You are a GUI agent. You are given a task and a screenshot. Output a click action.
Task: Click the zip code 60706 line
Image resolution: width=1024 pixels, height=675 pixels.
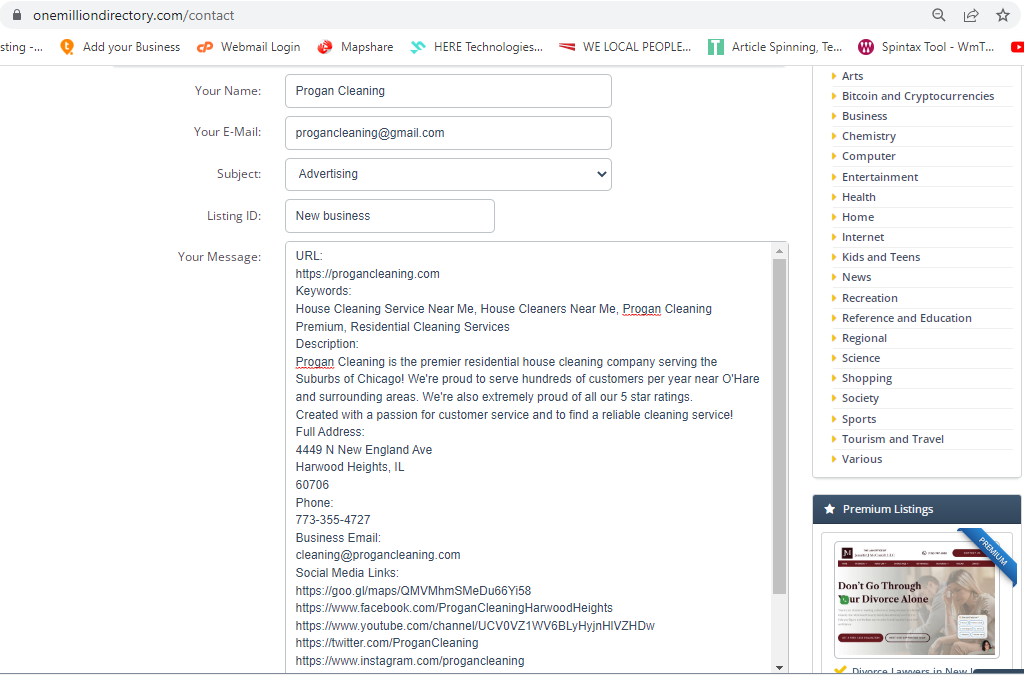click(x=312, y=485)
